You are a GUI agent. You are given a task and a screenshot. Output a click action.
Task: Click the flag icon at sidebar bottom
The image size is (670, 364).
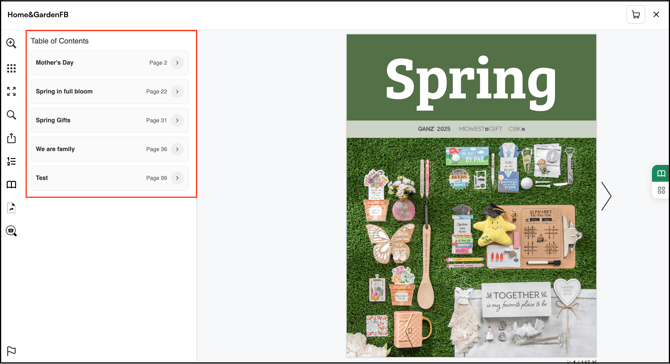11,351
